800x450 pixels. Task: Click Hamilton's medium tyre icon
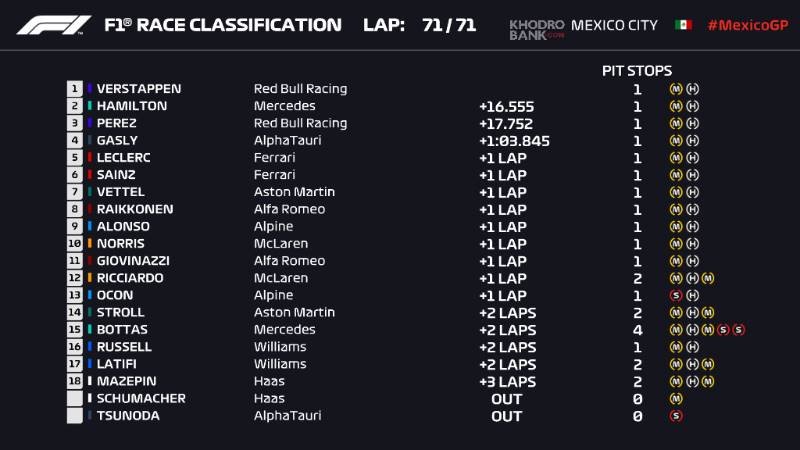click(676, 106)
